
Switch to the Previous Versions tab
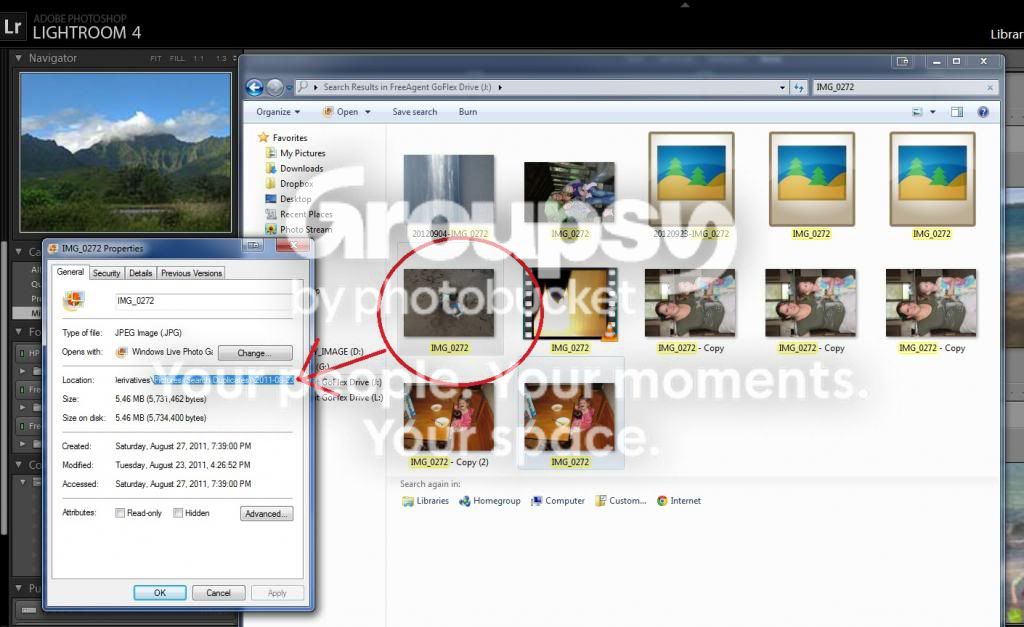click(191, 273)
